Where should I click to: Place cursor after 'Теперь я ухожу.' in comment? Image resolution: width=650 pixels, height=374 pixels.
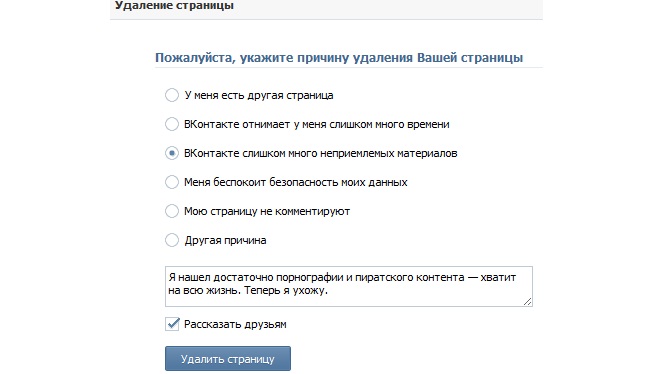pyautogui.click(x=328, y=290)
